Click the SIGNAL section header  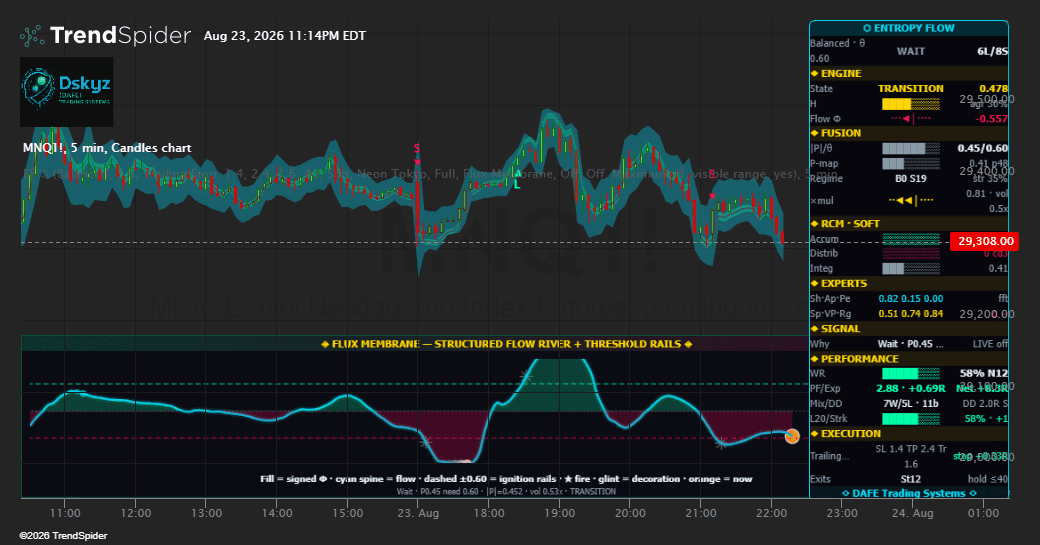pyautogui.click(x=909, y=329)
